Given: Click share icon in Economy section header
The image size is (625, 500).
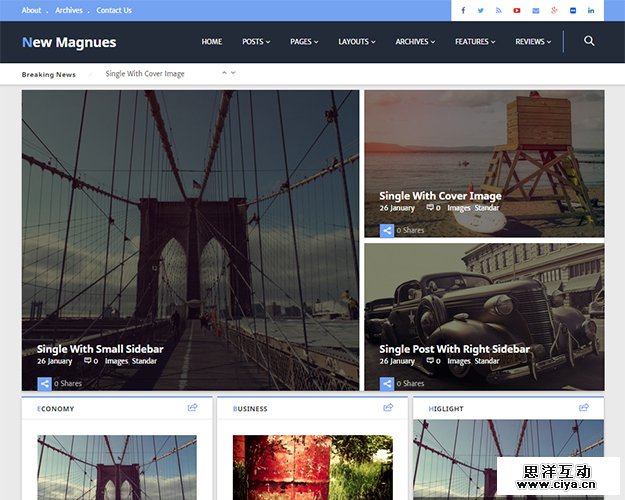Looking at the screenshot, I should [193, 407].
